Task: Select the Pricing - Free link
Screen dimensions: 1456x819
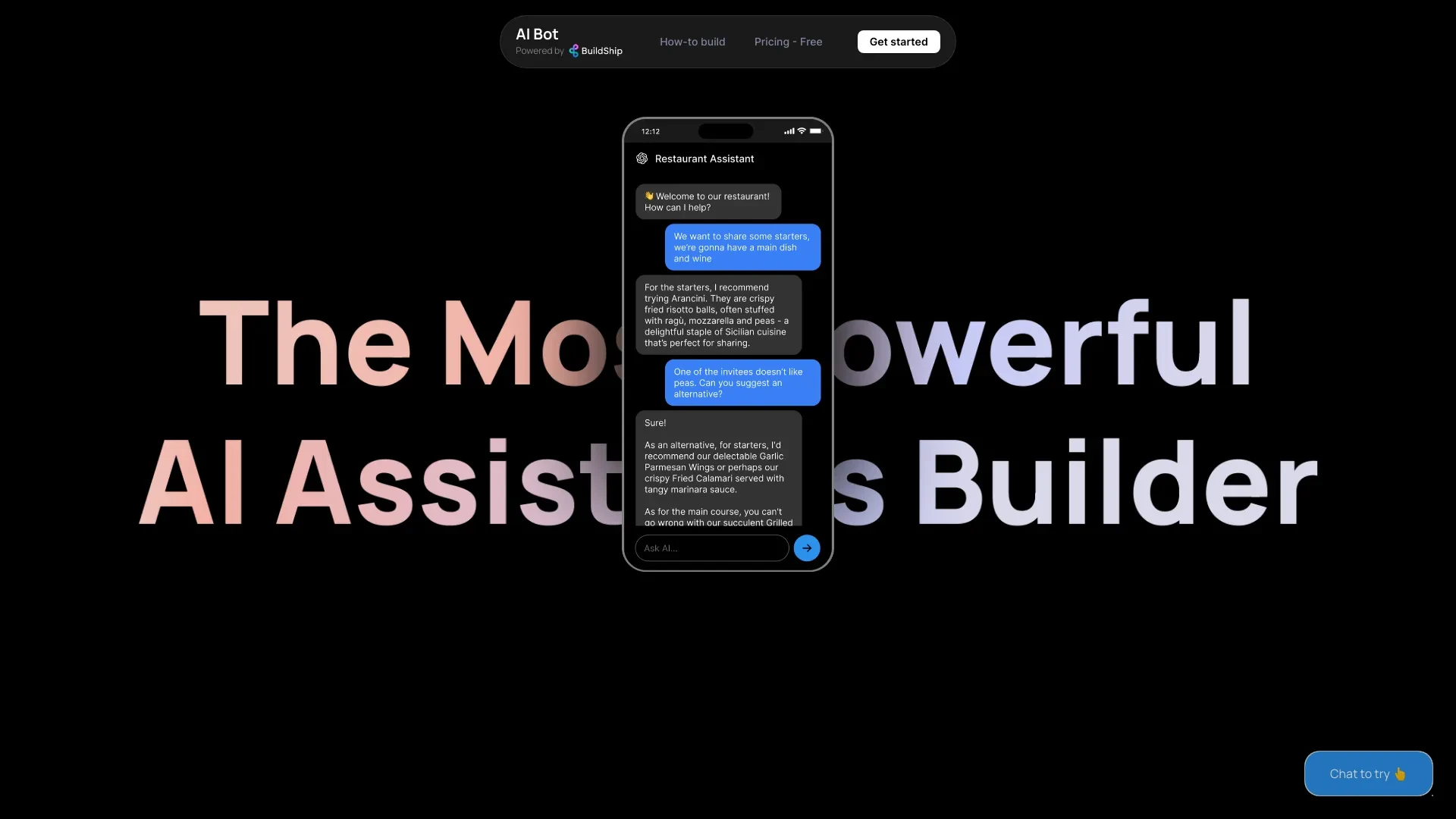Action: [x=788, y=41]
